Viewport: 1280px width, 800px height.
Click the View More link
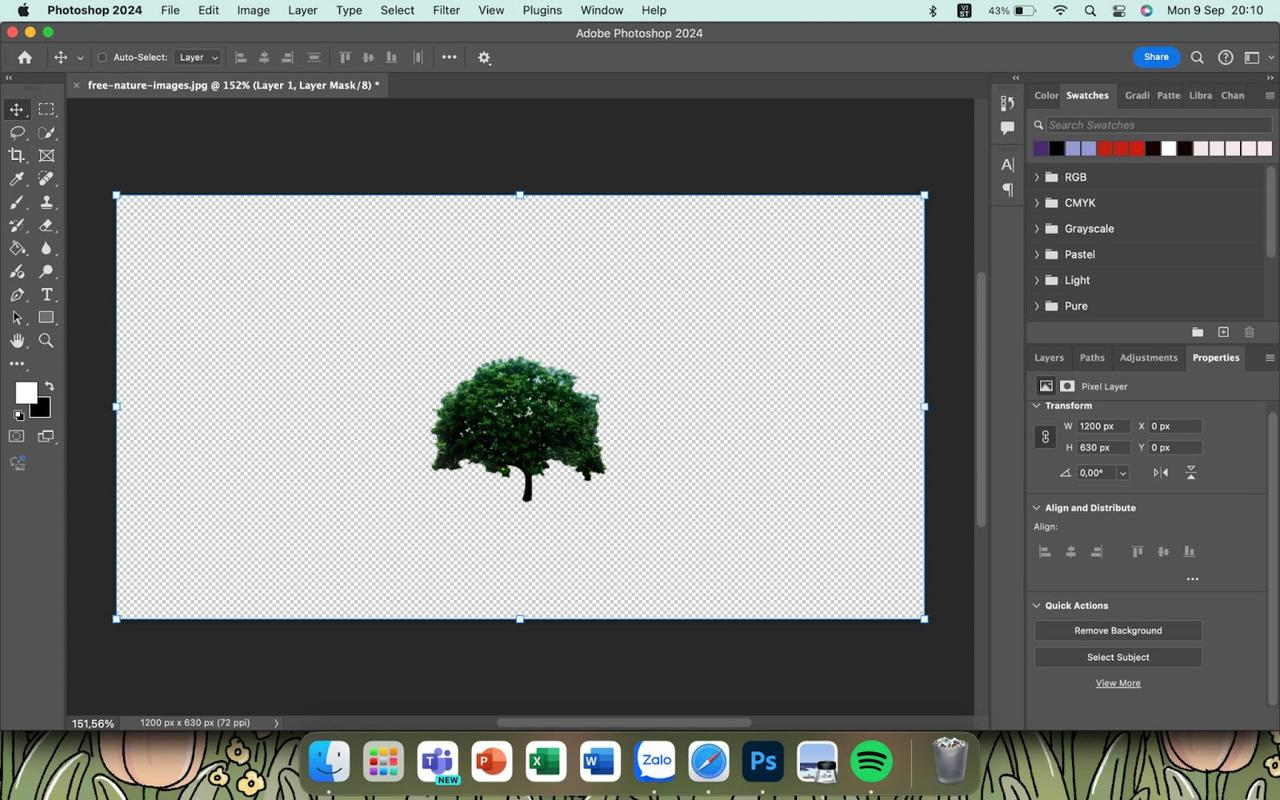point(1117,684)
